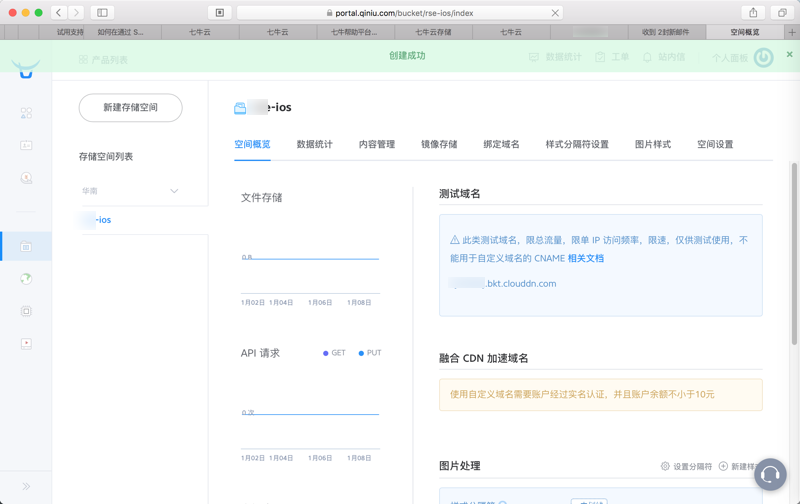Open the 相关文档 documentation link
Image resolution: width=800 pixels, height=504 pixels.
coord(585,258)
